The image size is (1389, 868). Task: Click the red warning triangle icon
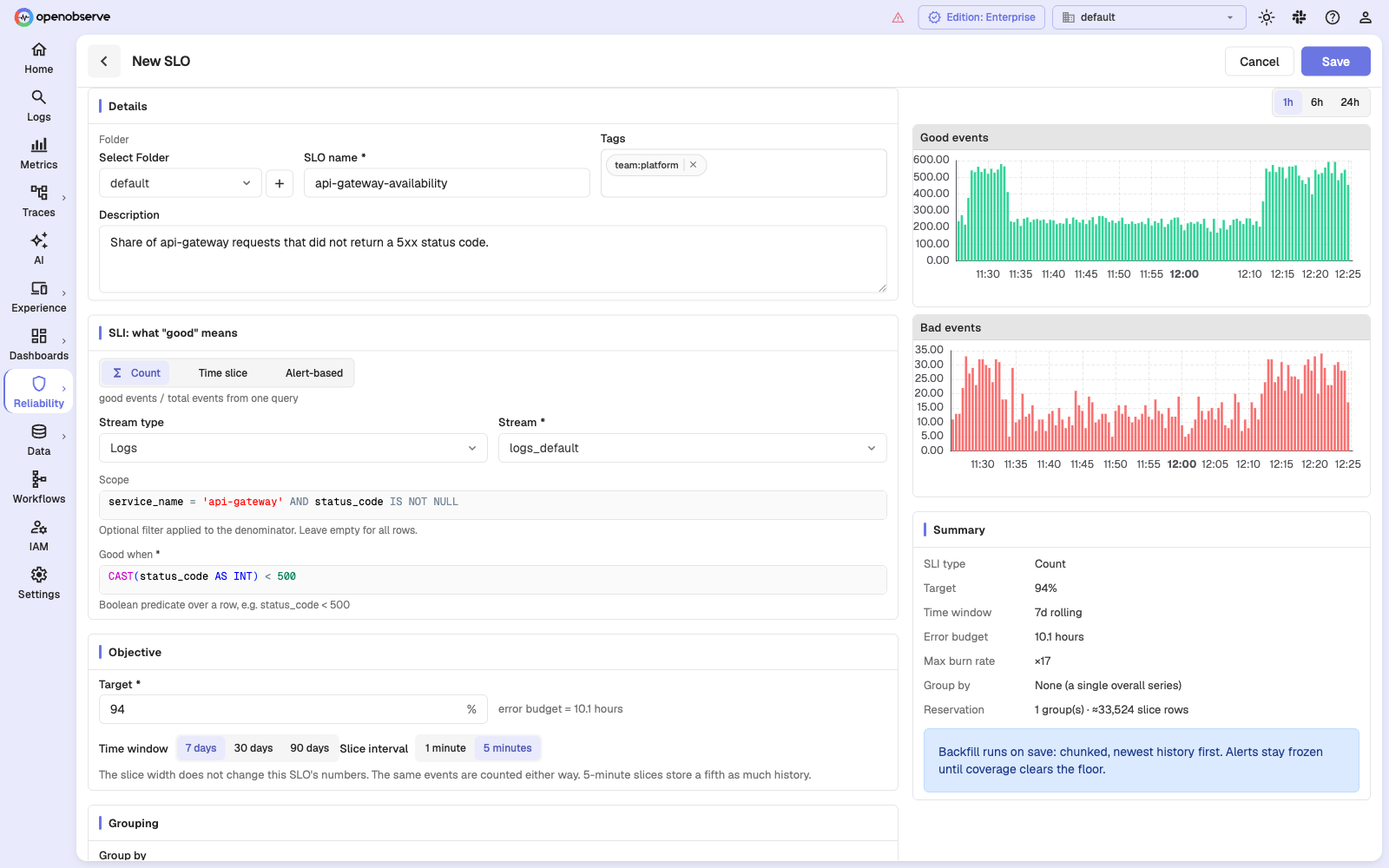click(898, 17)
